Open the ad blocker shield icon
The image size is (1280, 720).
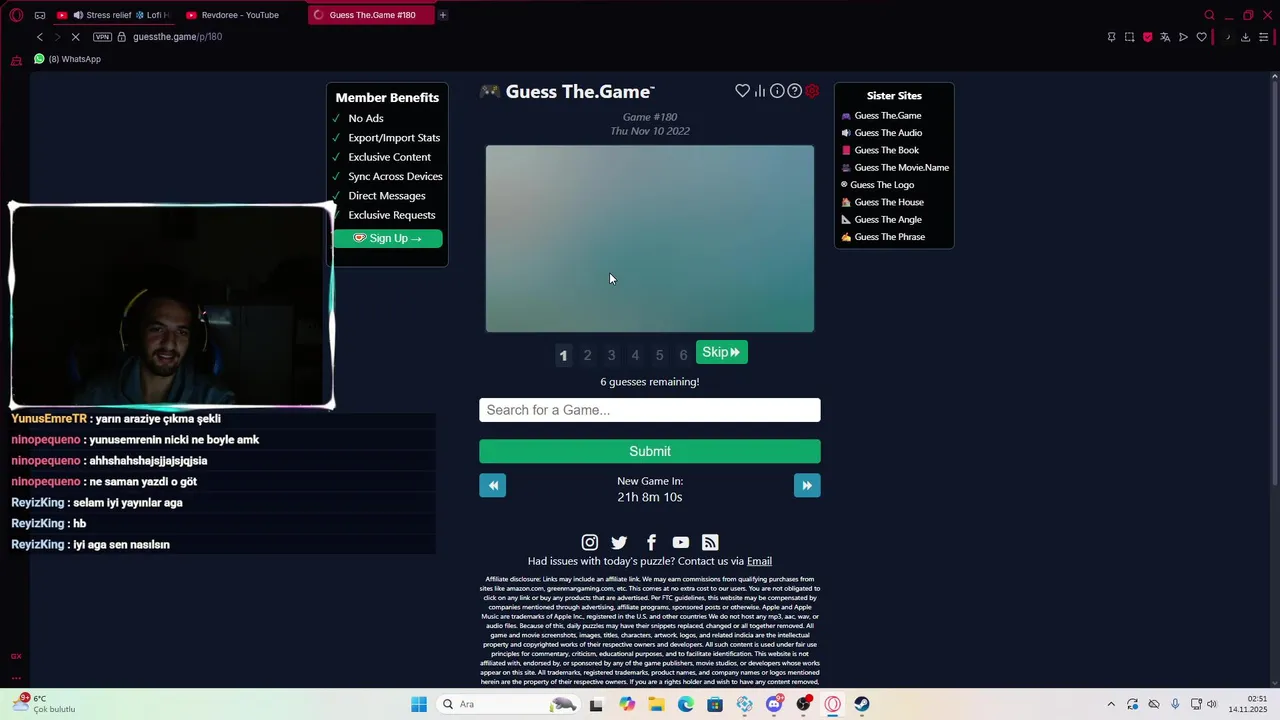pyautogui.click(x=1147, y=37)
